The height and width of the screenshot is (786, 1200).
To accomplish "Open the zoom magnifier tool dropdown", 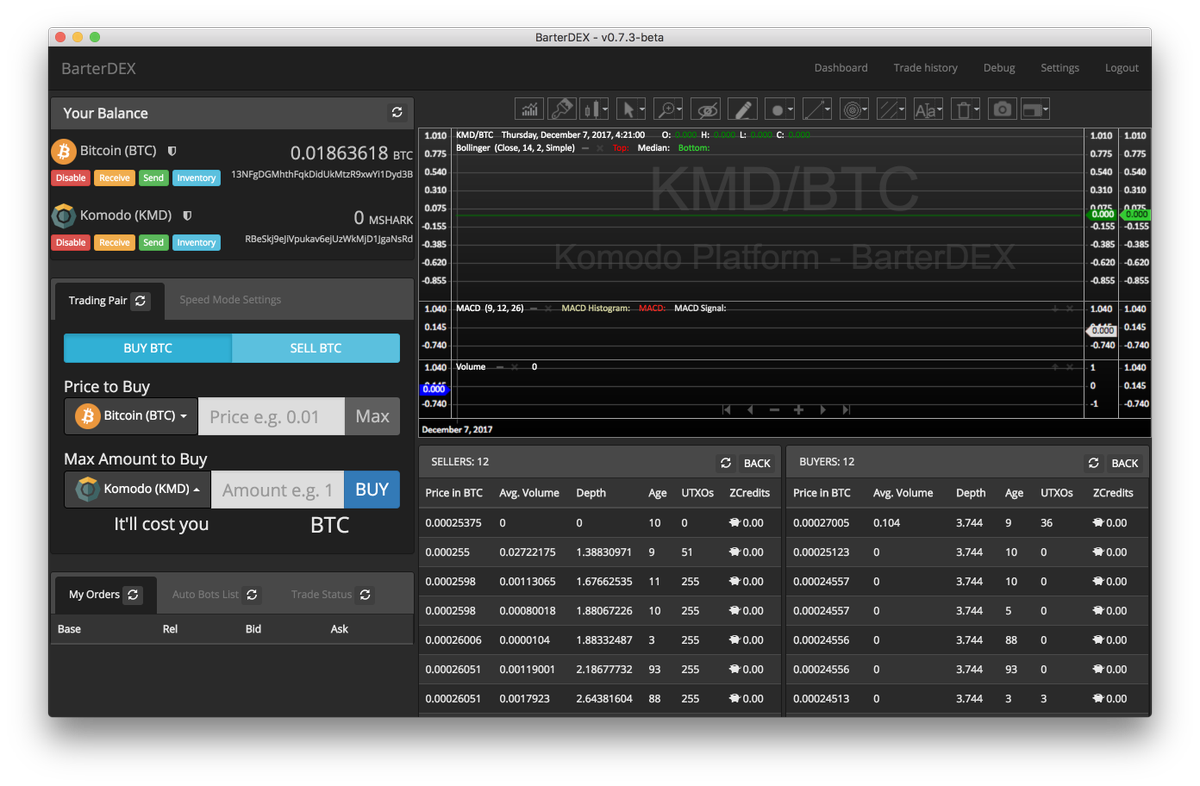I will pos(668,109).
